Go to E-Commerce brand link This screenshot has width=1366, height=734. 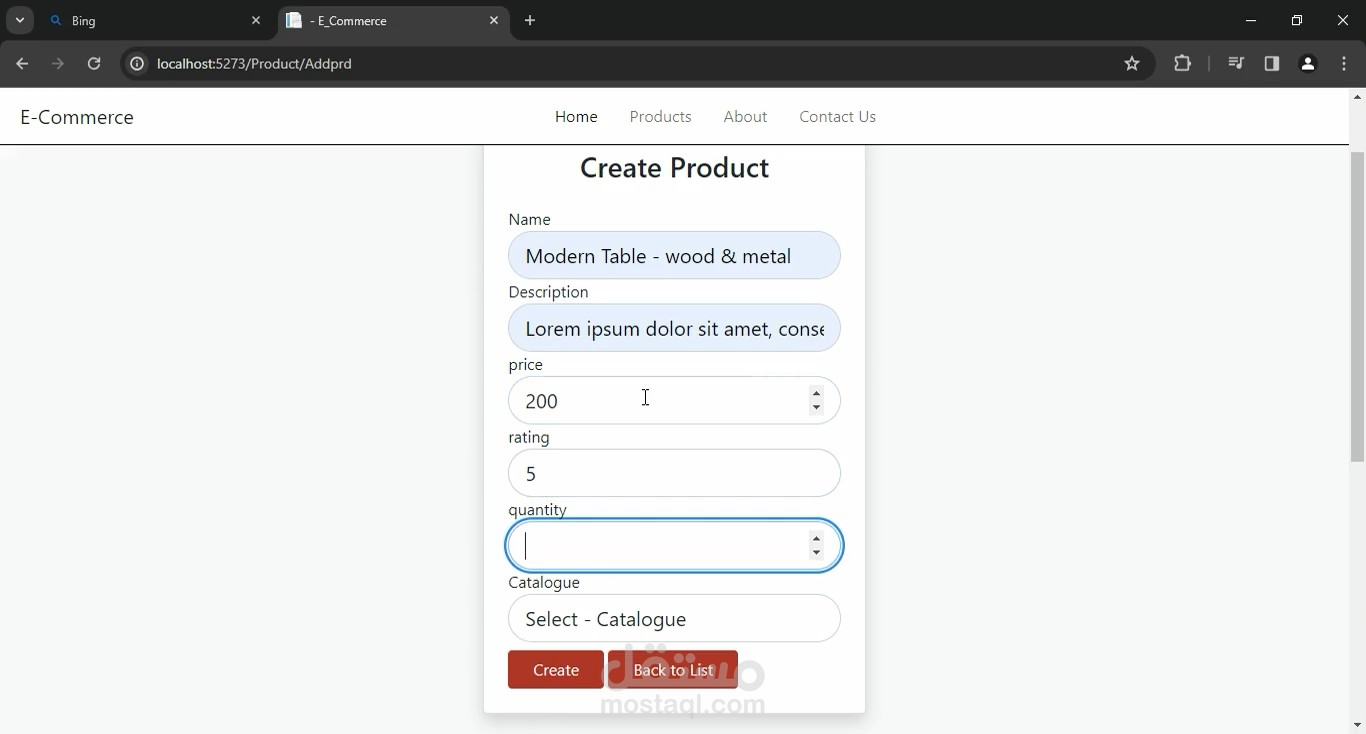click(77, 117)
